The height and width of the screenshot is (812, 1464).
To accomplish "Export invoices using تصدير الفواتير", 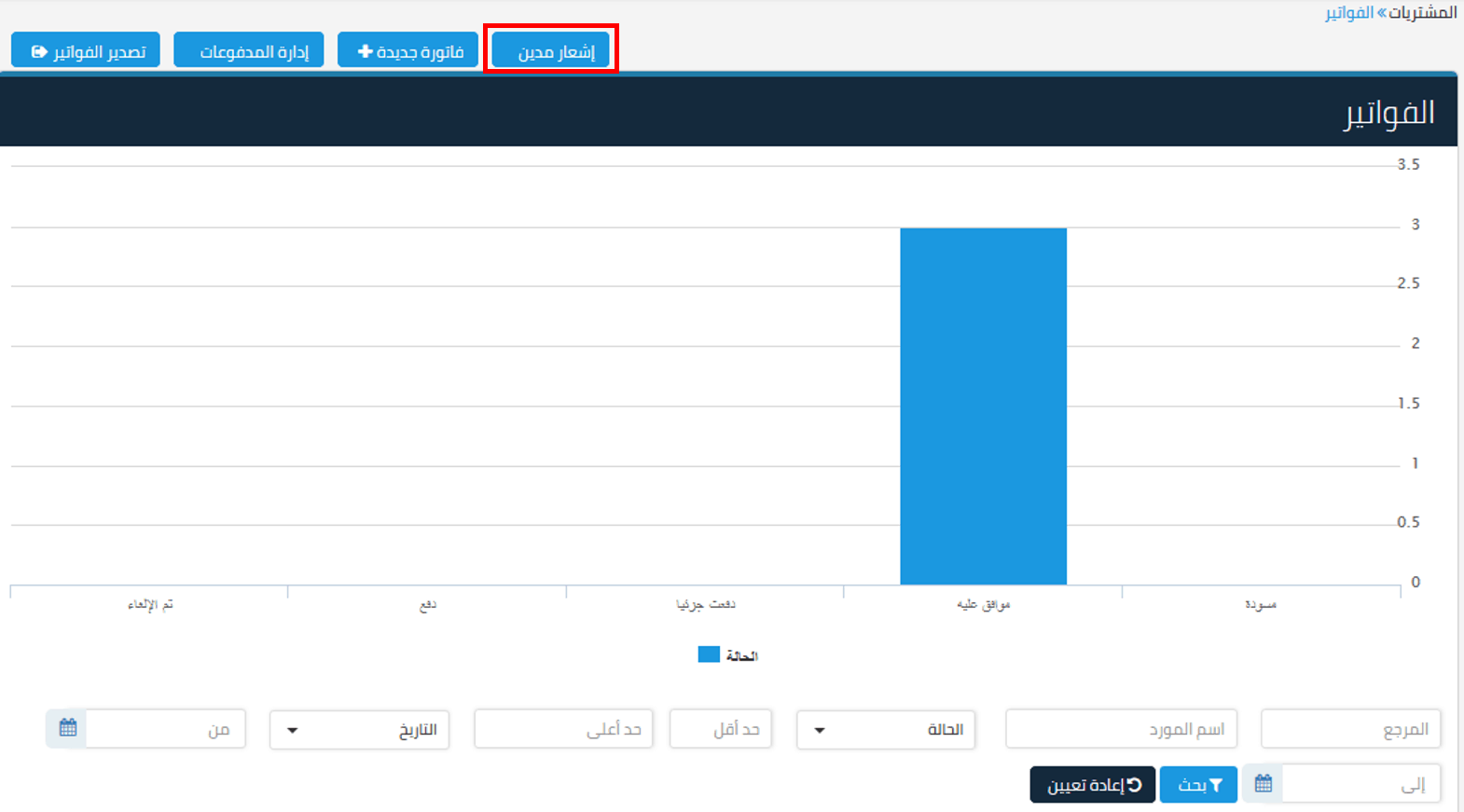I will pyautogui.click(x=86, y=50).
